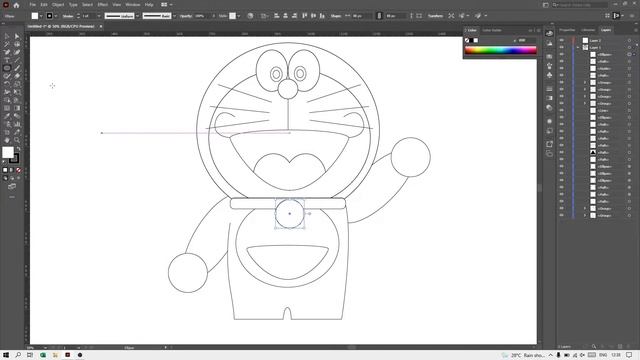Click the Search Adobe Help field
Image resolution: width=640 pixels, height=360 pixels.
click(x=580, y=5)
